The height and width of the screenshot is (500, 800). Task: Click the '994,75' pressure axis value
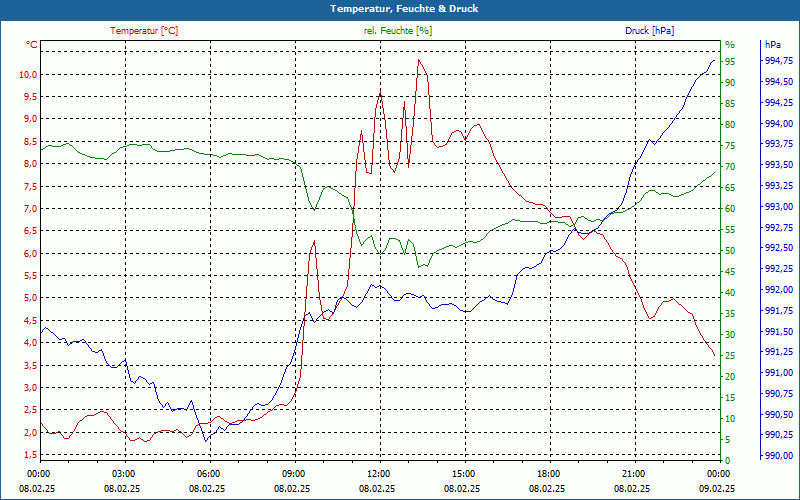tap(779, 61)
